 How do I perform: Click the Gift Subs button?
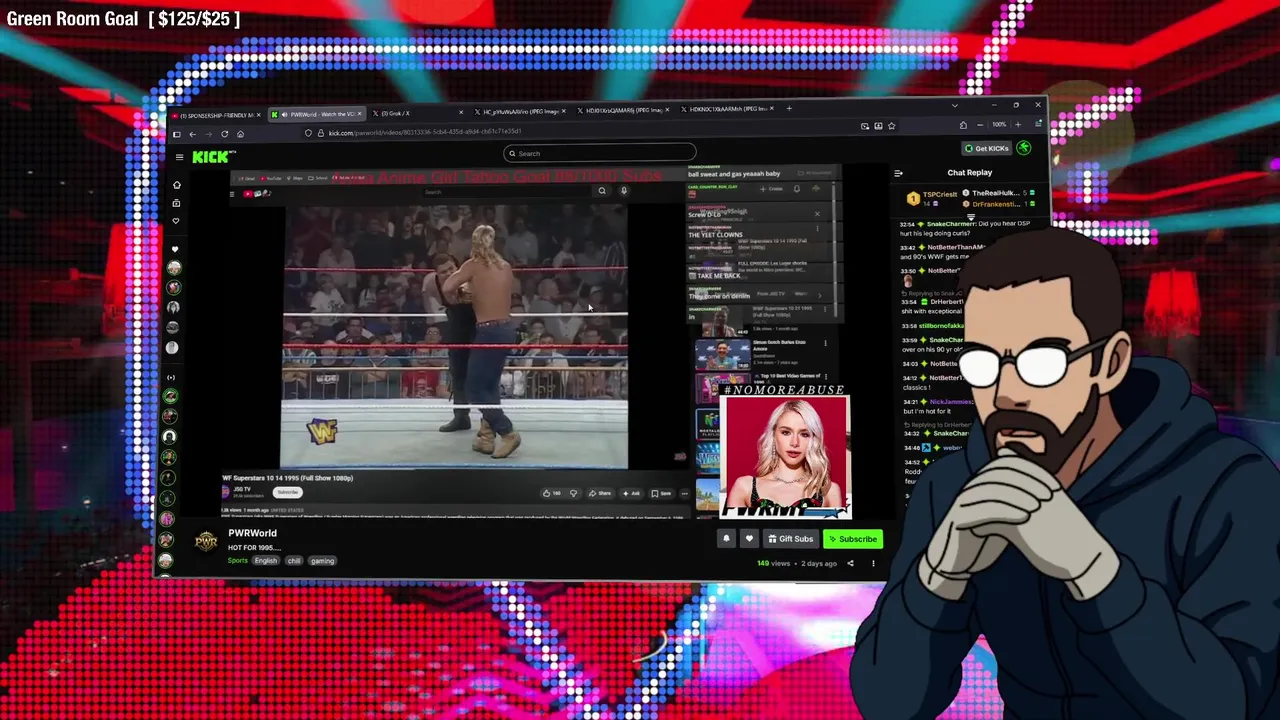(x=791, y=539)
